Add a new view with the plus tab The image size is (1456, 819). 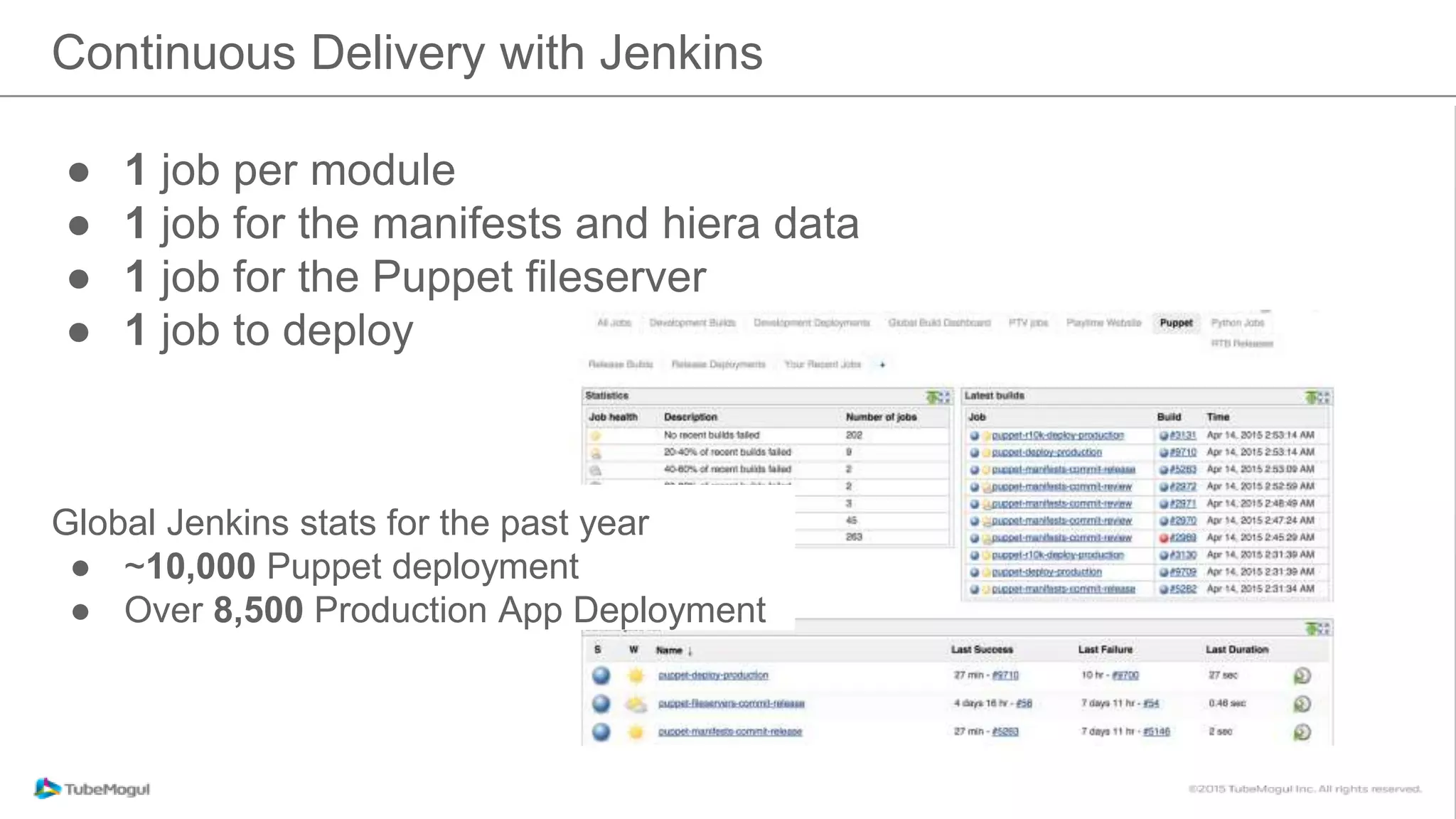(x=882, y=365)
